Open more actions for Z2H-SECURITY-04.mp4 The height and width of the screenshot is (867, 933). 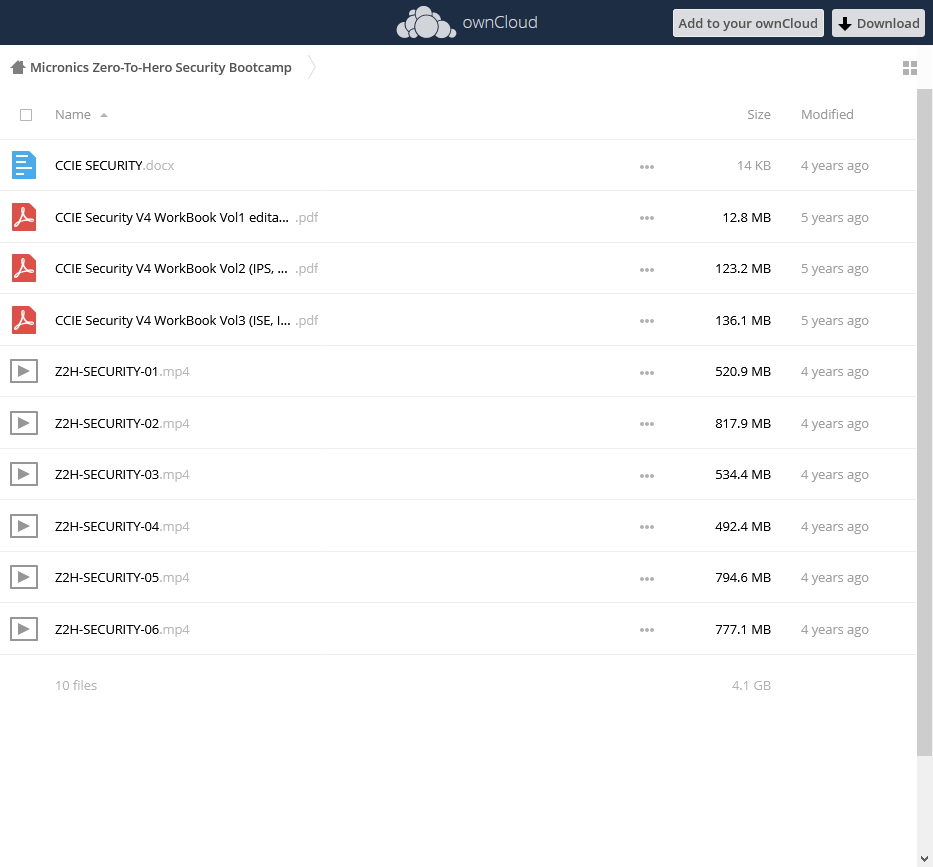tap(647, 527)
